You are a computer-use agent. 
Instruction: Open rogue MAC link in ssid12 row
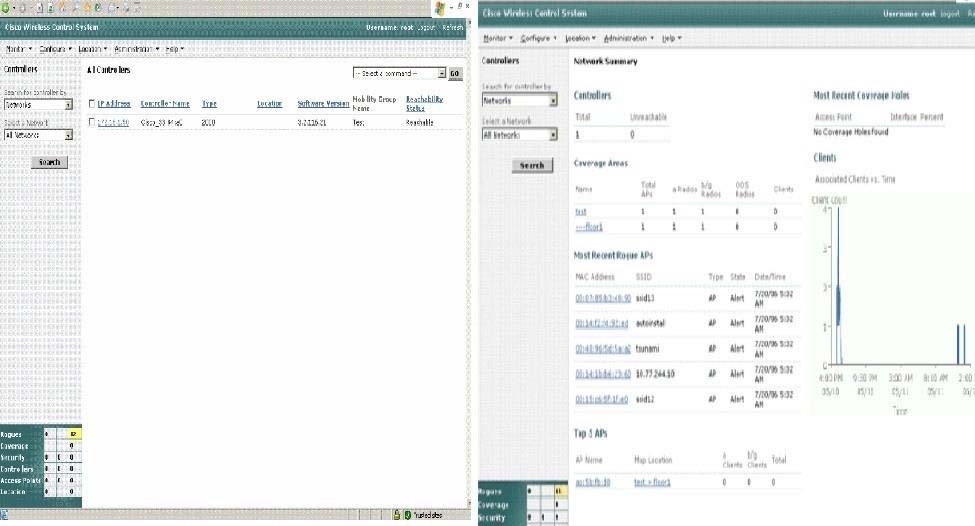click(602, 400)
